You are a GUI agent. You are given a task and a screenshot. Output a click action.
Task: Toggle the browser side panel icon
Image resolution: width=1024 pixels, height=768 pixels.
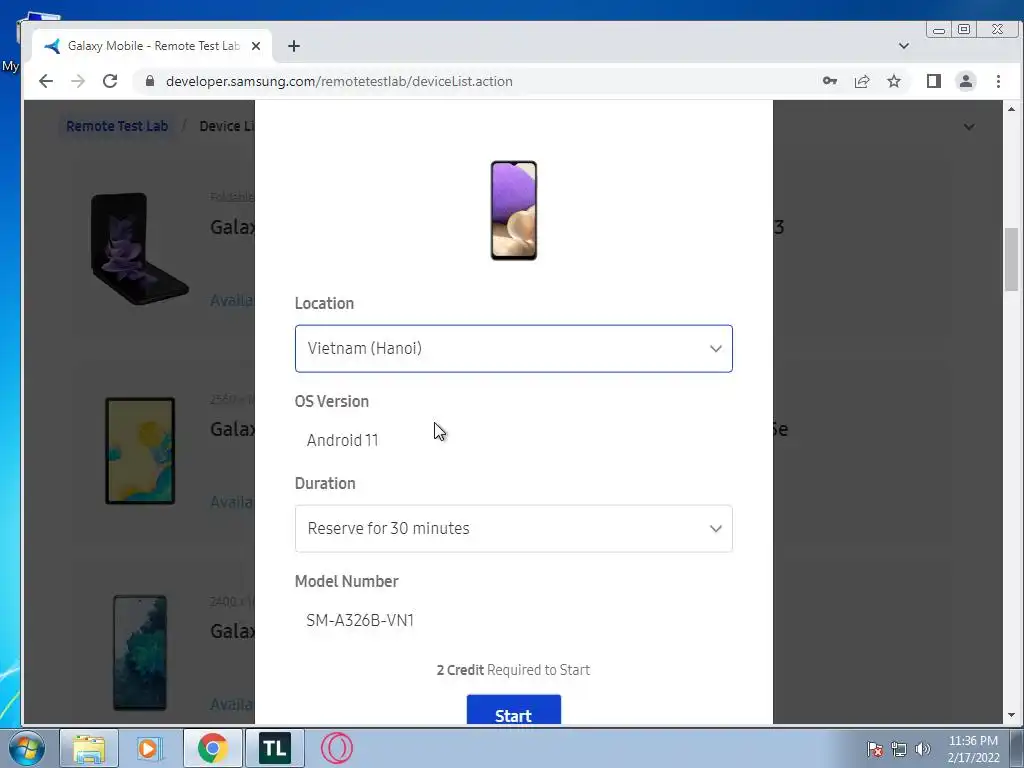click(934, 81)
